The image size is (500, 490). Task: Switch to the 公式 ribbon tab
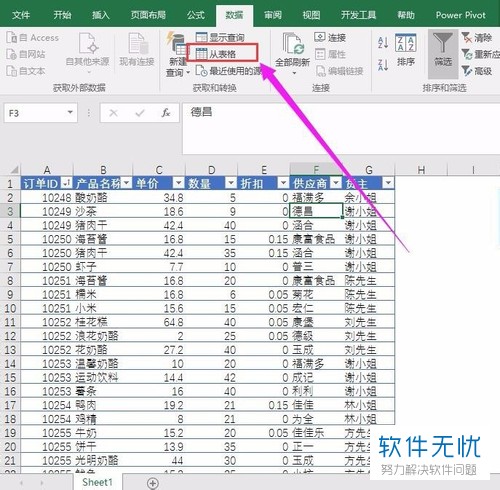coord(195,15)
